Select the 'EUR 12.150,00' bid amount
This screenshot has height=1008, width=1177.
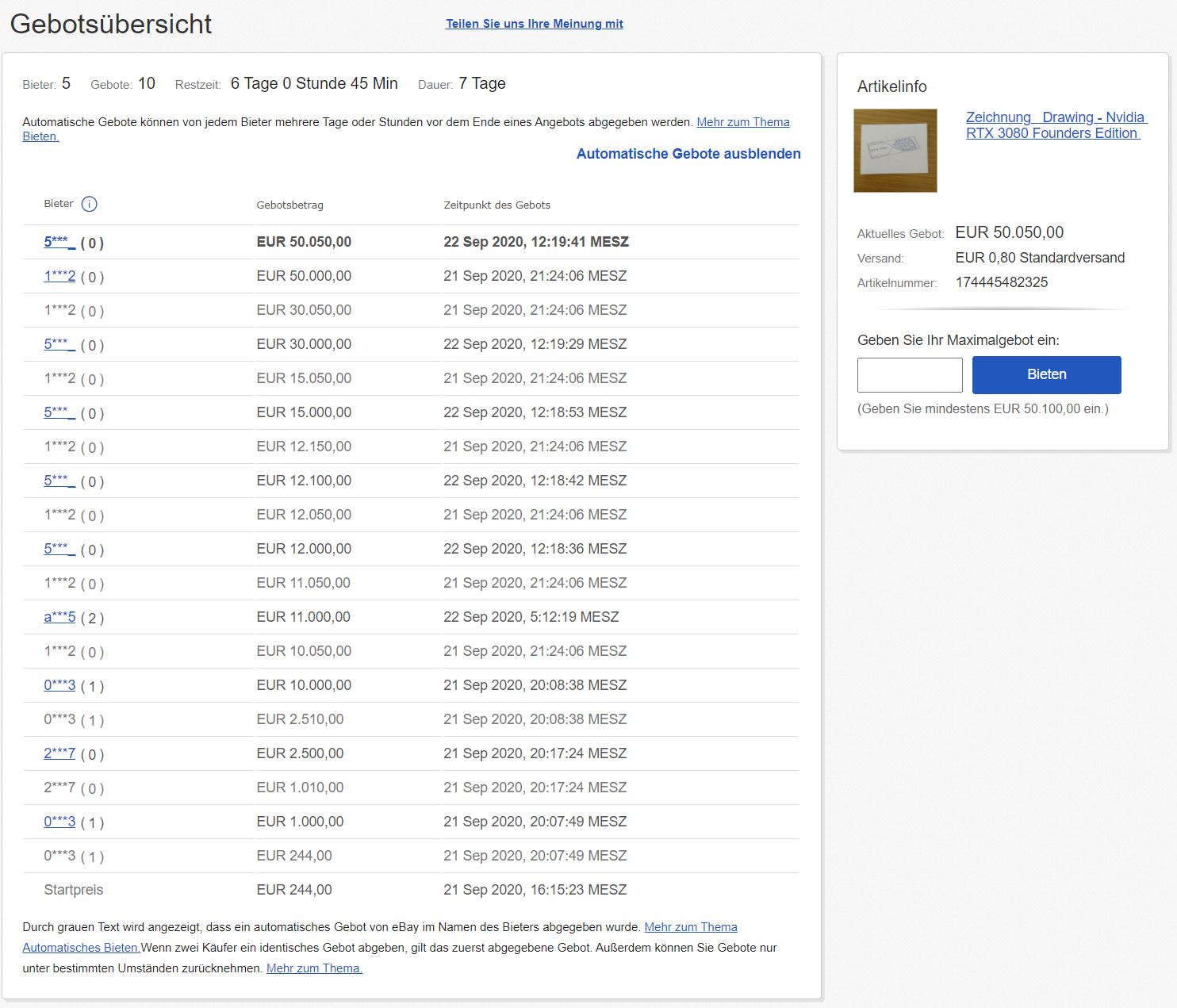click(304, 447)
